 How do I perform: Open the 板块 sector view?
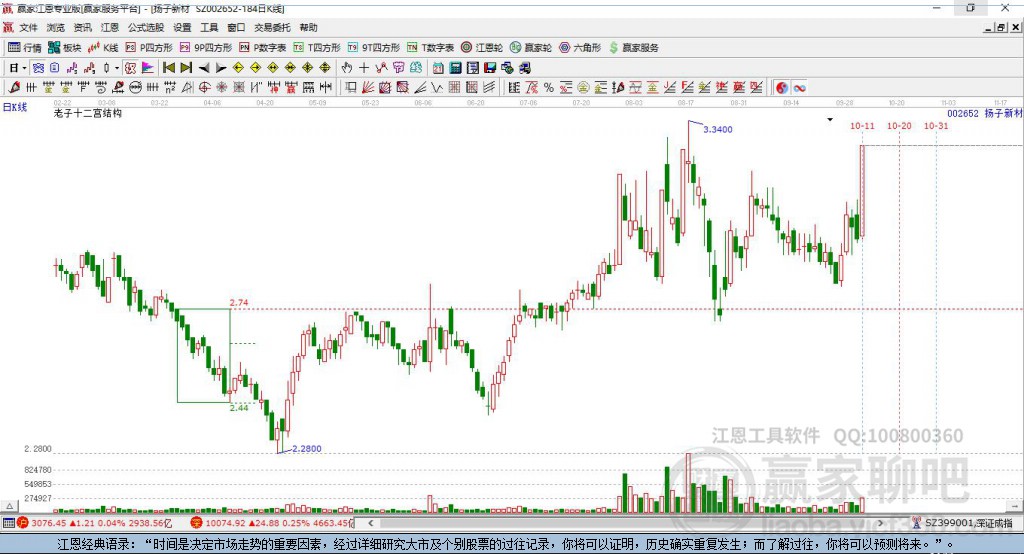coord(65,48)
